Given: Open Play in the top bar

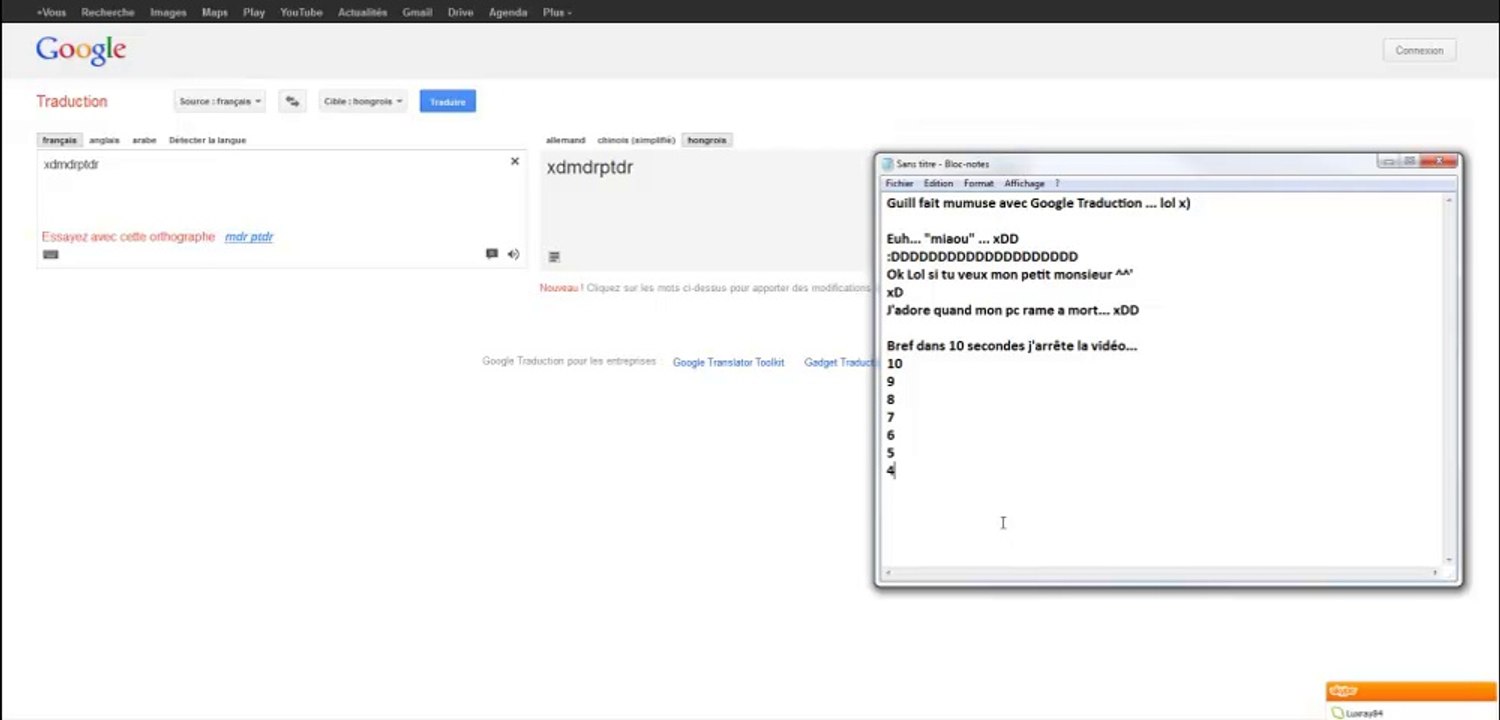Looking at the screenshot, I should [x=254, y=12].
